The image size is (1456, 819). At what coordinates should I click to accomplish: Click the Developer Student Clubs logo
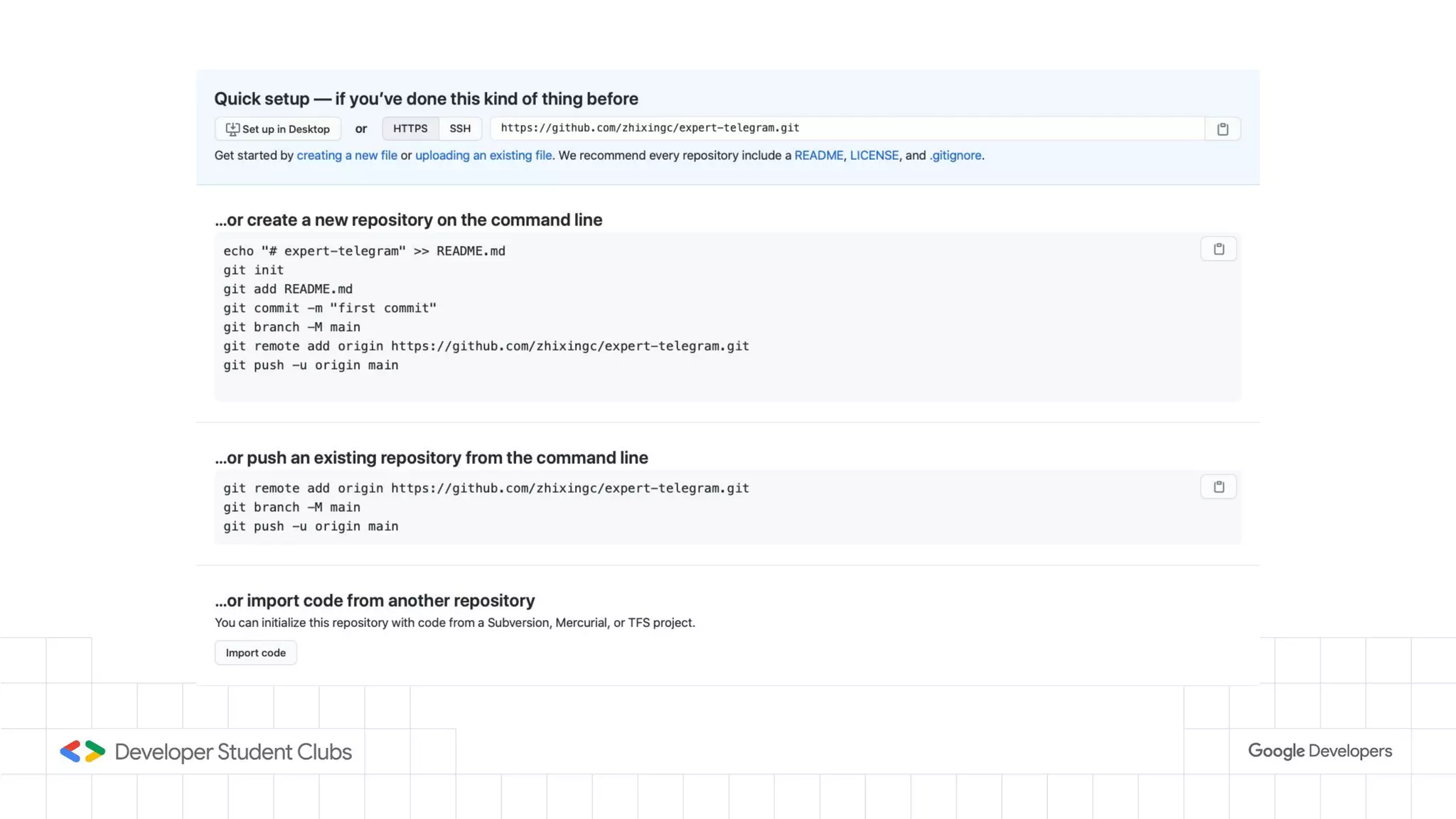pos(82,751)
